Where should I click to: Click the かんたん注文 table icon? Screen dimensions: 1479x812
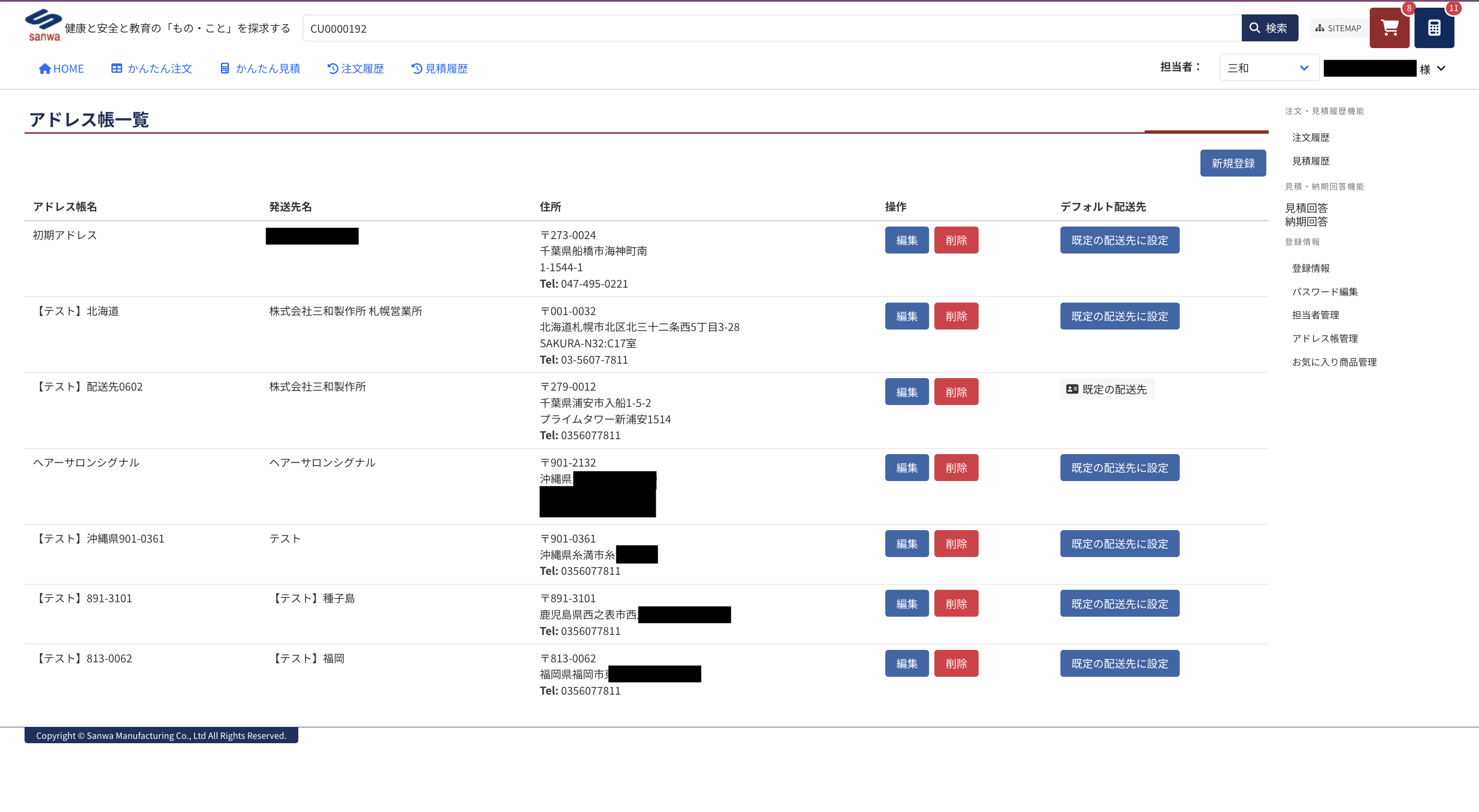coord(116,69)
